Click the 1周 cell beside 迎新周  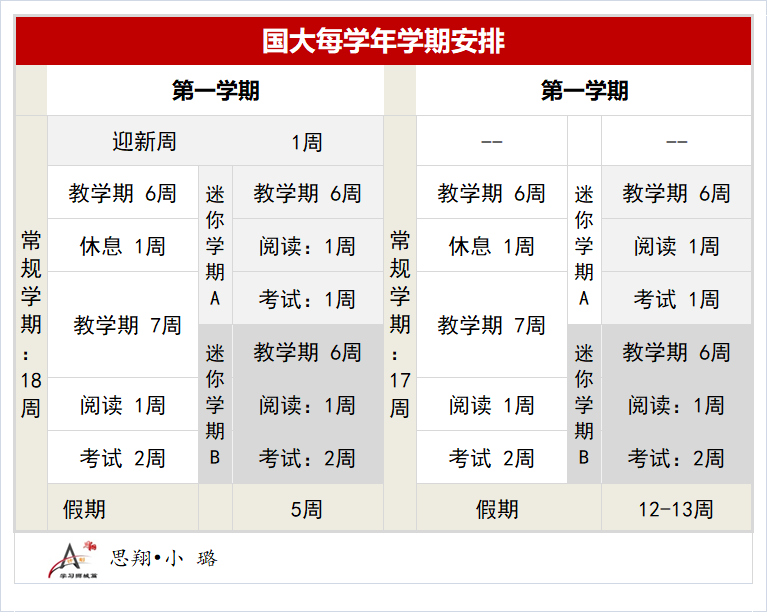307,142
